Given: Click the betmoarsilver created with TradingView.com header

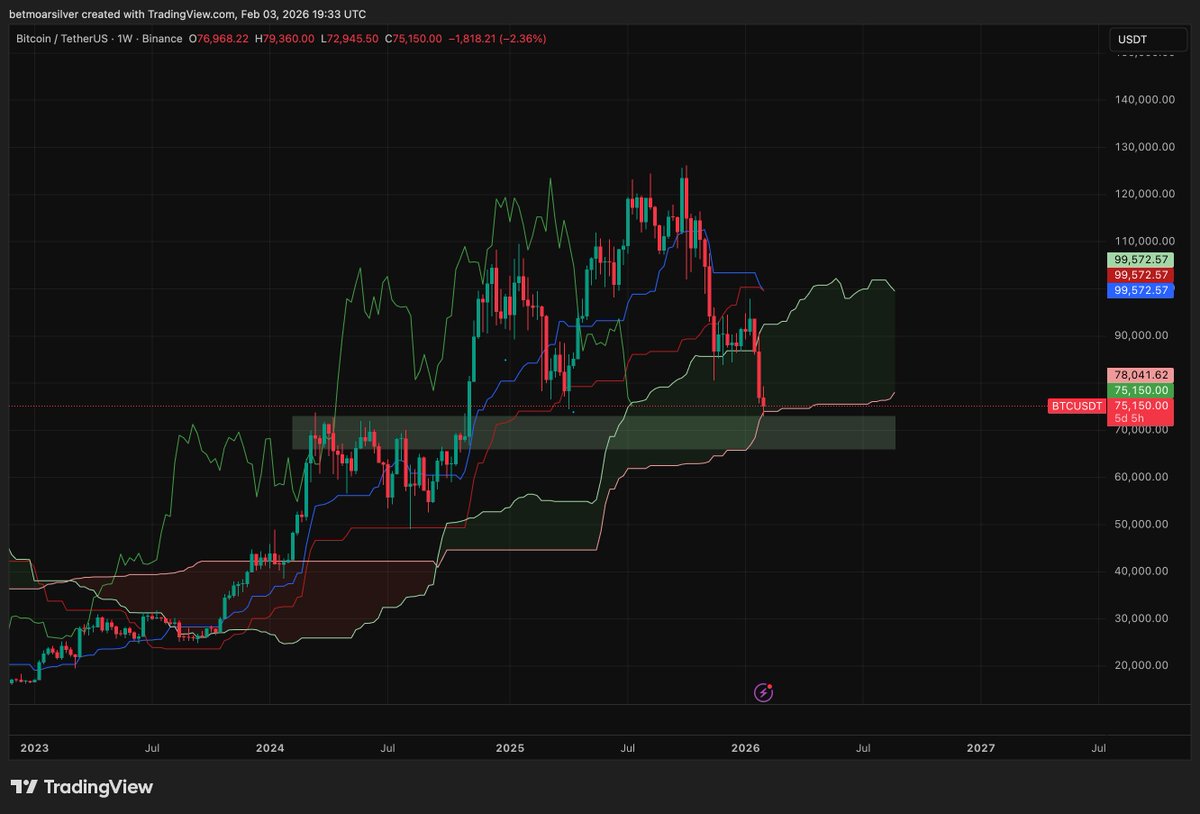Looking at the screenshot, I should [x=188, y=15].
